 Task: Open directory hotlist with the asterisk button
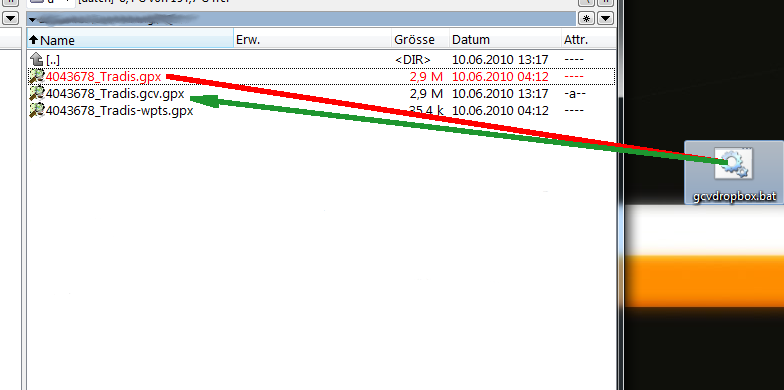pyautogui.click(x=586, y=19)
